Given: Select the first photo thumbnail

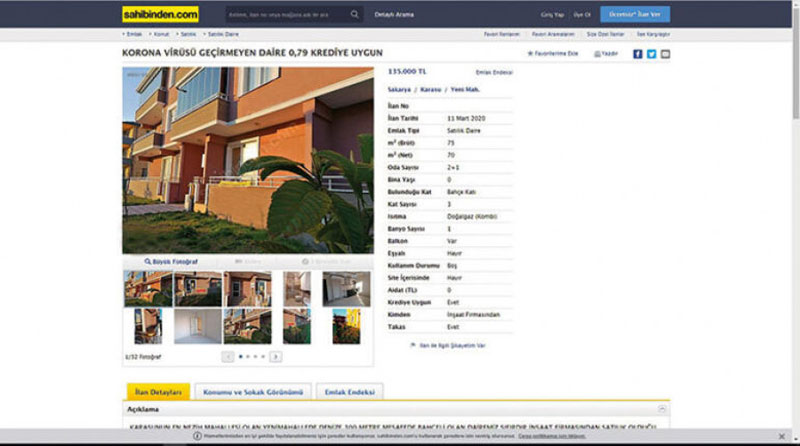Looking at the screenshot, I should [147, 288].
